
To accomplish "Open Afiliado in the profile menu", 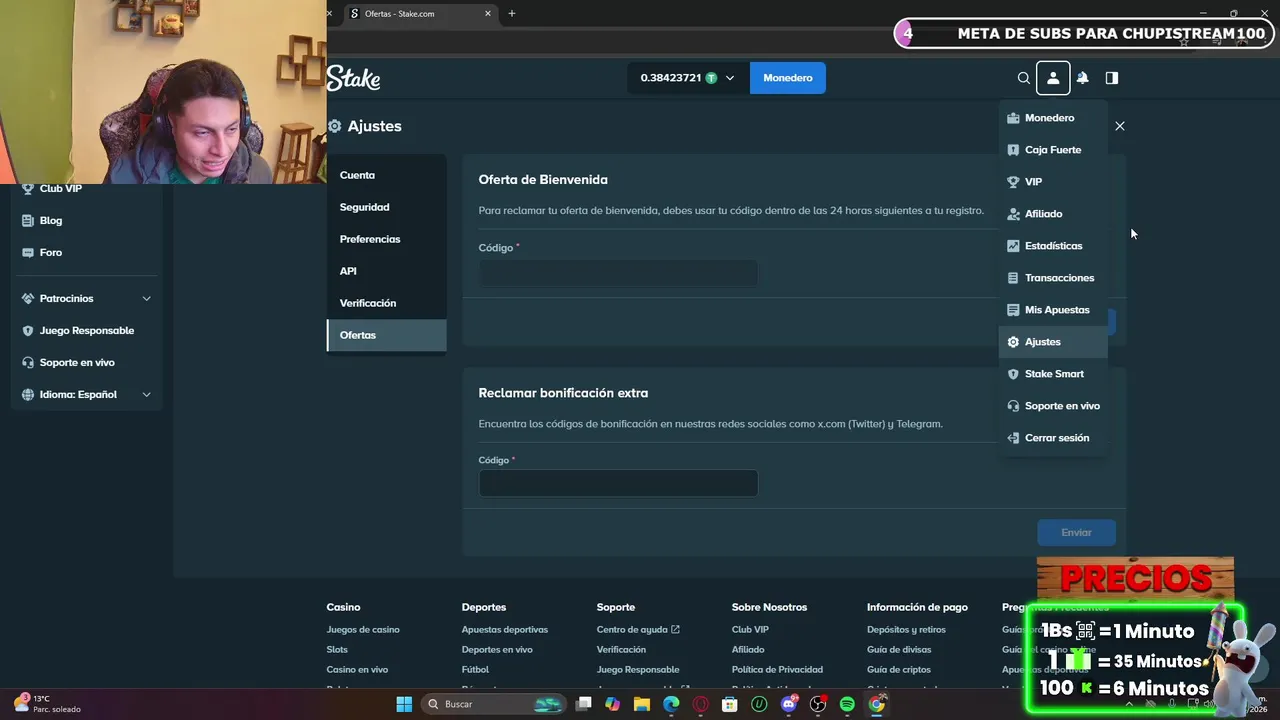I will (x=1053, y=214).
